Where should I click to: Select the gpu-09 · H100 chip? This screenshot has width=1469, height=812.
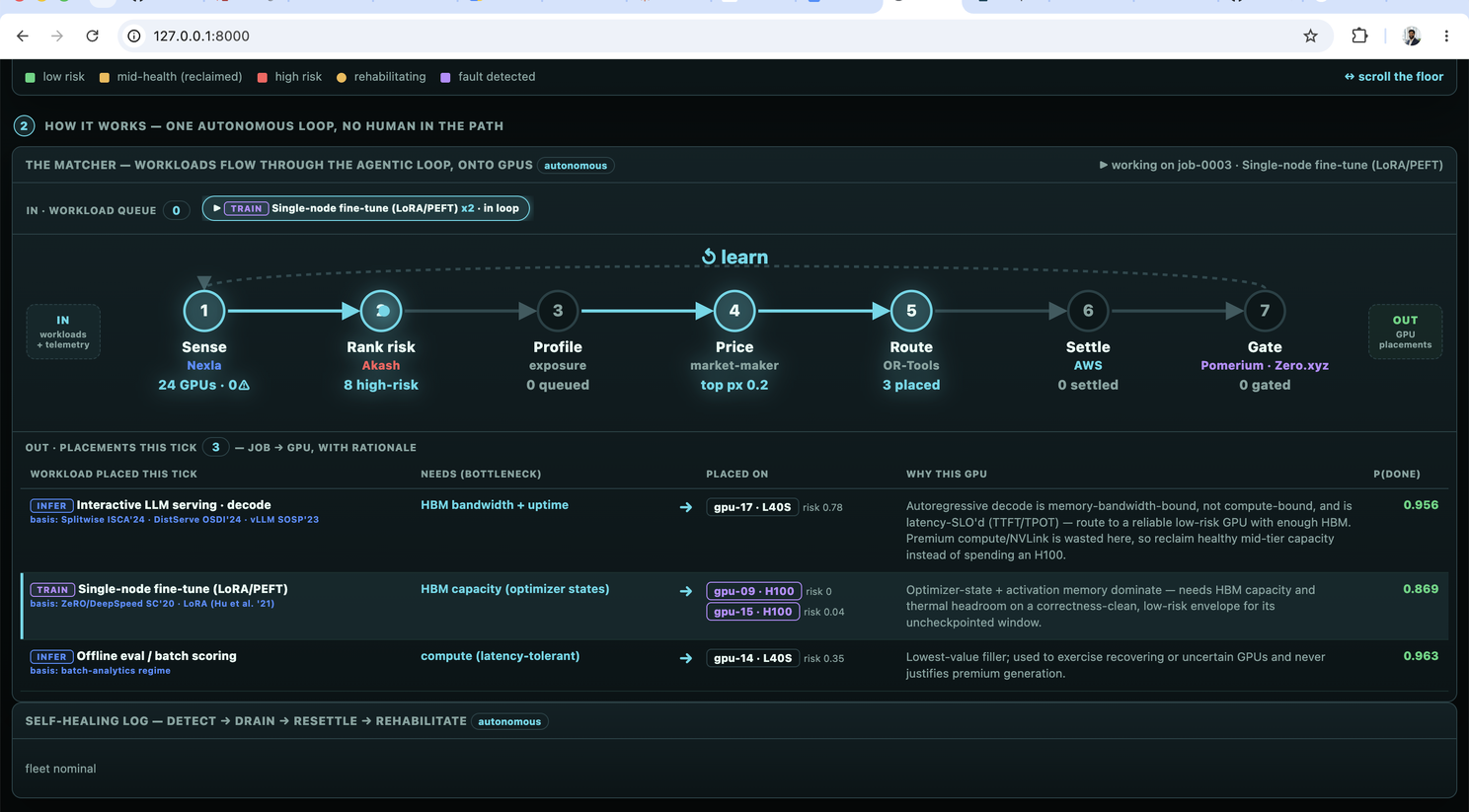coord(753,591)
